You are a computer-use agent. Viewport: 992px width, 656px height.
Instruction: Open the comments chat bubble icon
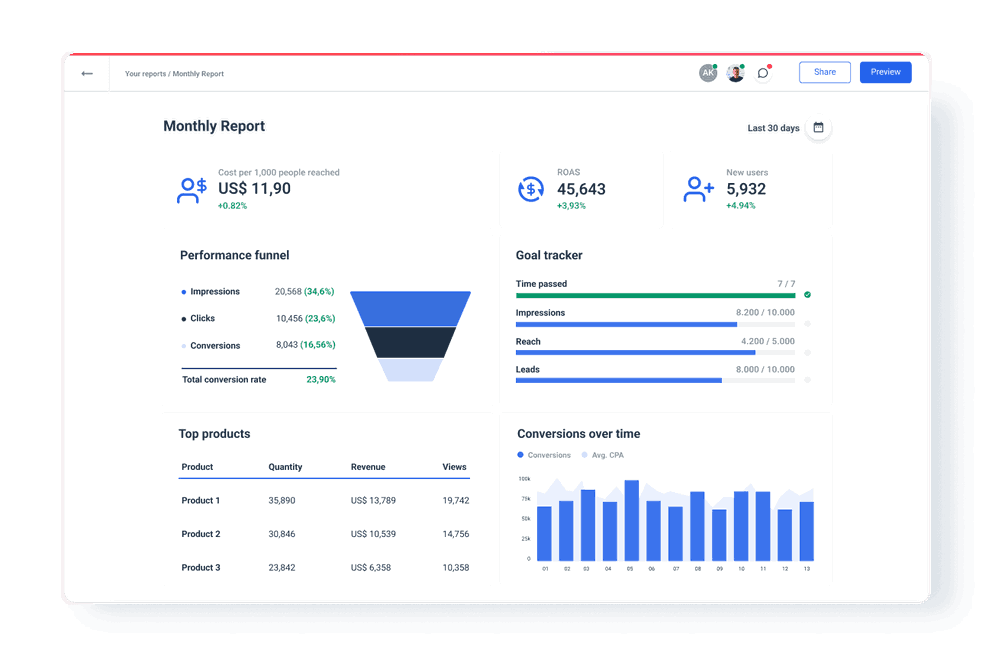pyautogui.click(x=763, y=72)
